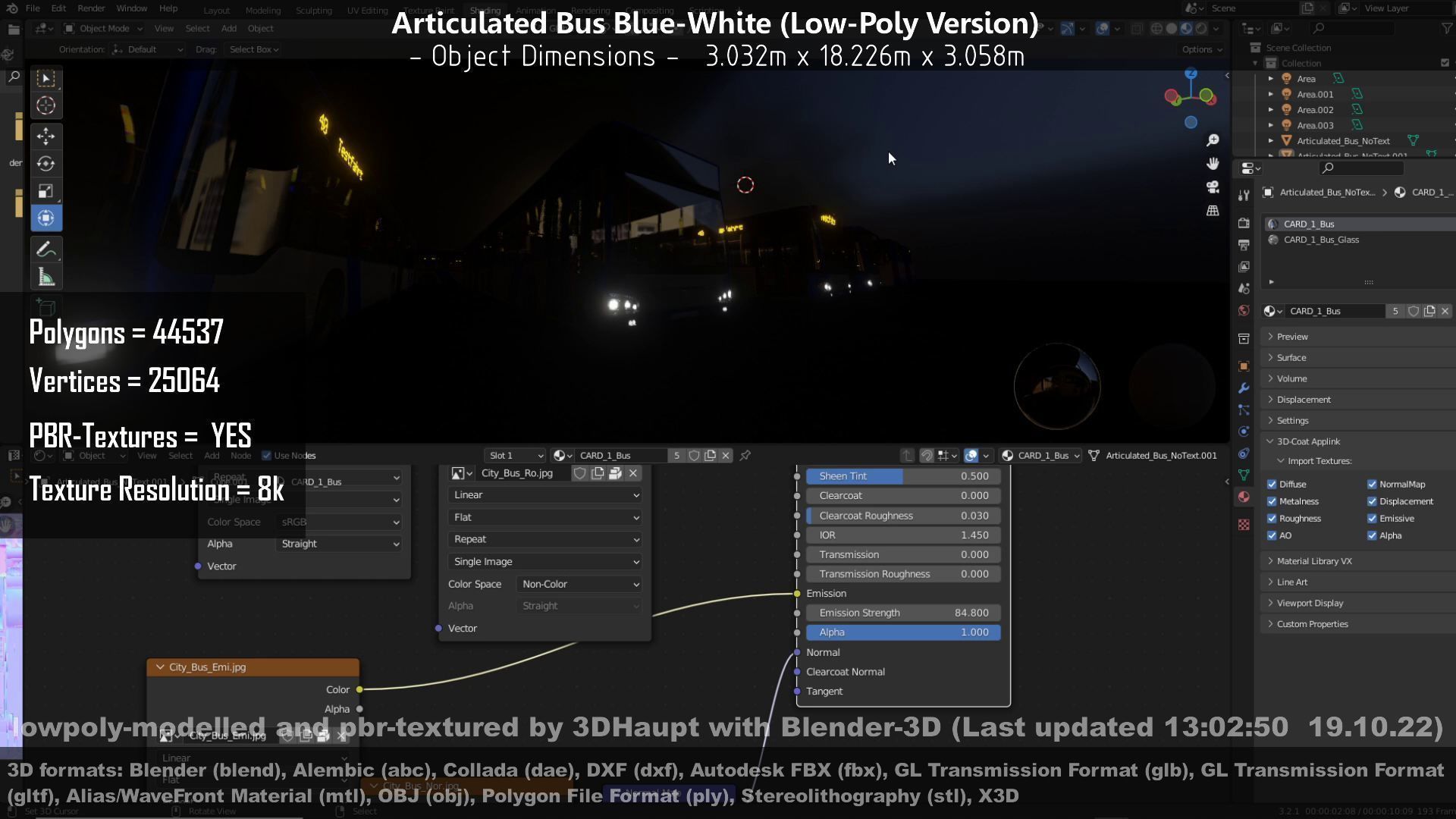Open the Non-Color color space dropdown
This screenshot has height=819, width=1456.
pos(580,584)
